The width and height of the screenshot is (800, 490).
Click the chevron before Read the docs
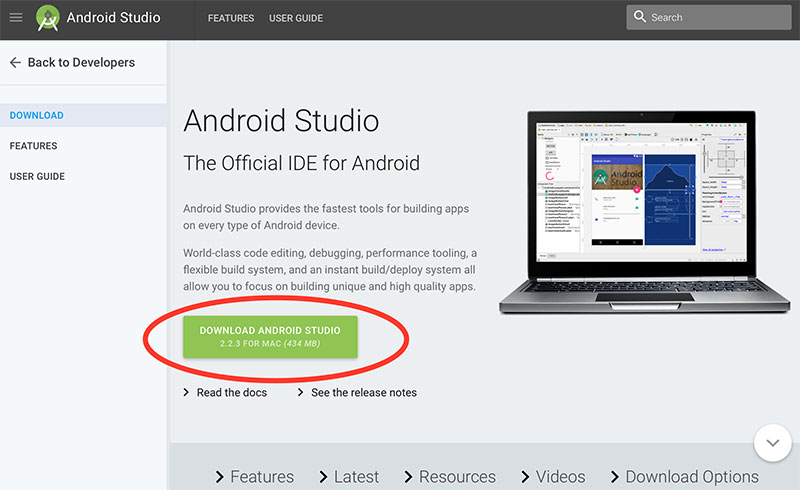pyautogui.click(x=186, y=392)
